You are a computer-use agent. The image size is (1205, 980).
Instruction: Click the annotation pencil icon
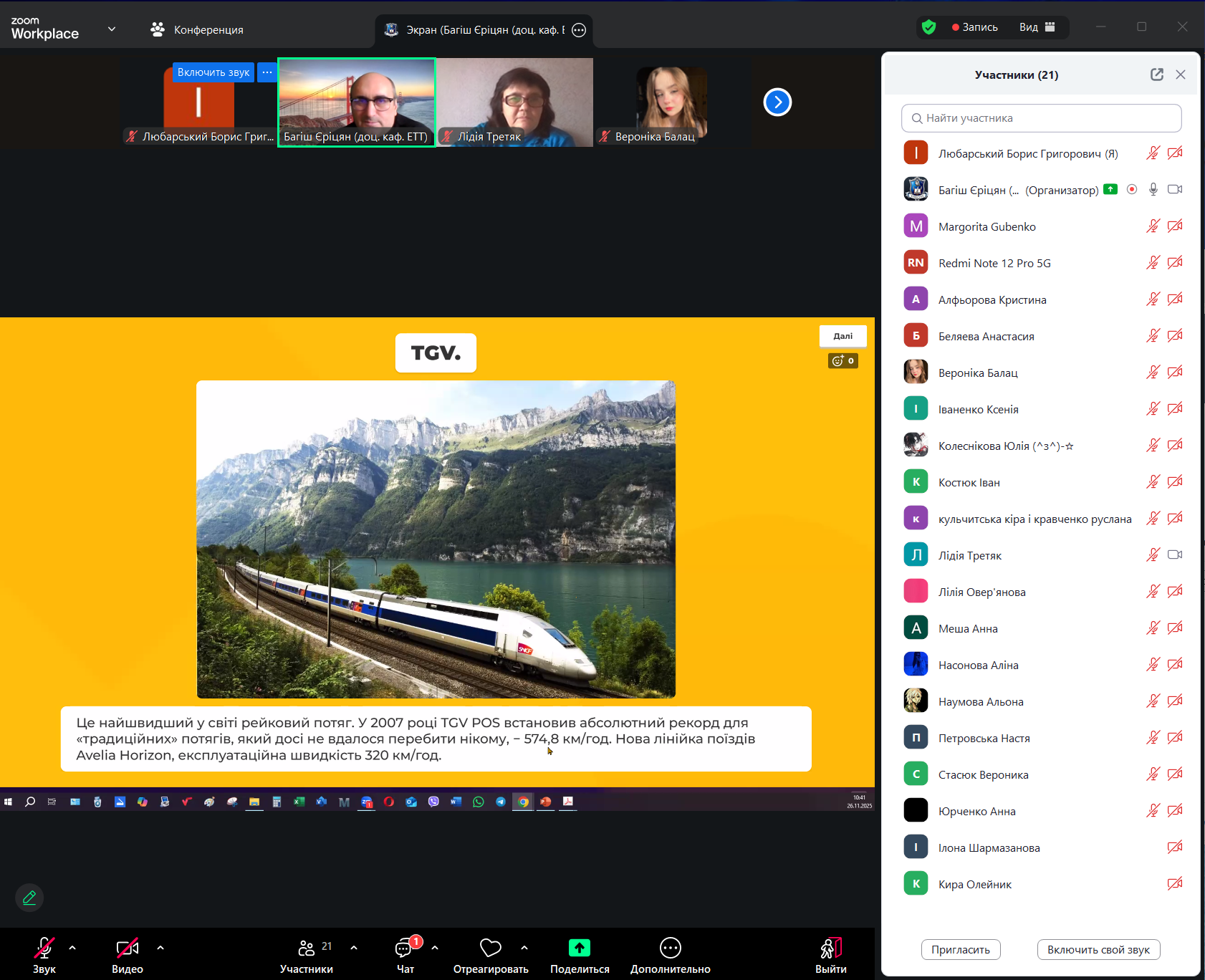tap(29, 898)
